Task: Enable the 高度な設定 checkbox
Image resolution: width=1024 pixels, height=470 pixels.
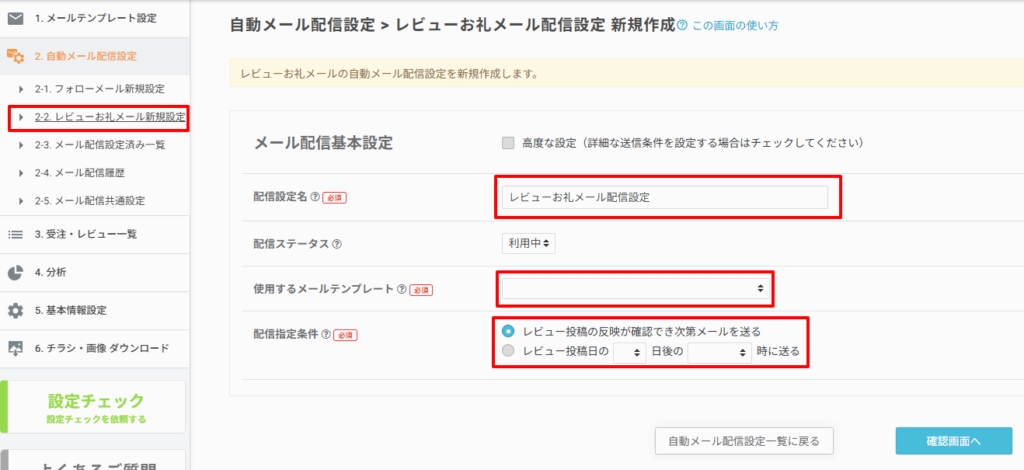Action: 509,143
